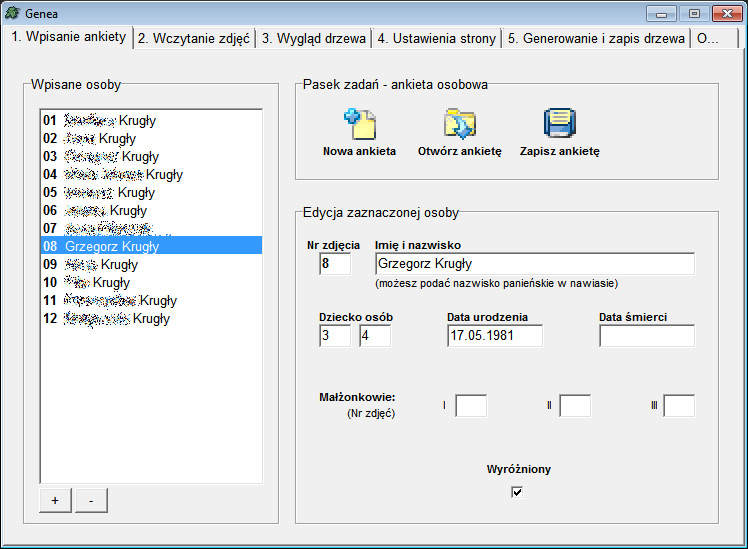748x549 pixels.
Task: Focus the Data śmierci input field
Action: [646, 336]
